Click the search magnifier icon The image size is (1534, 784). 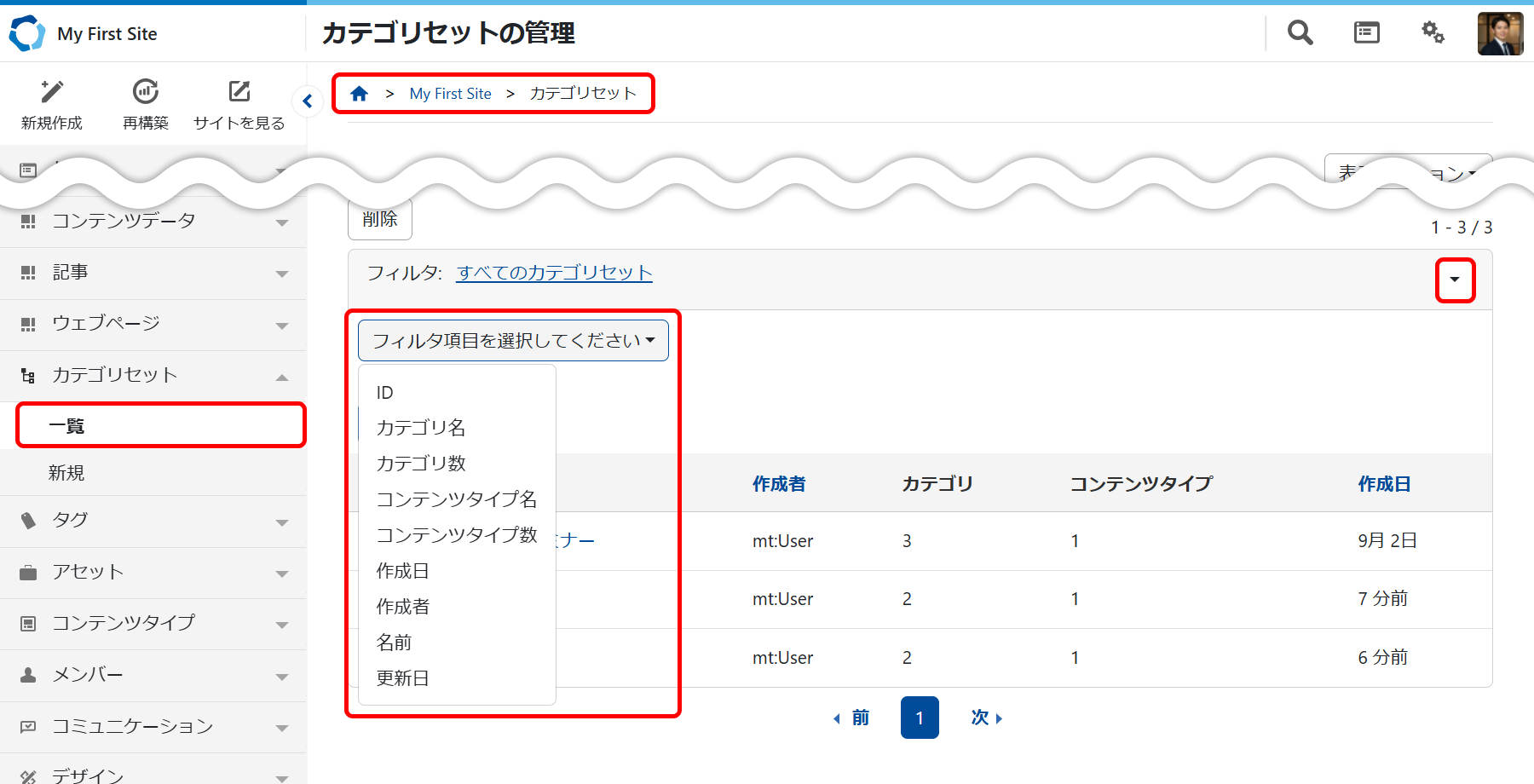click(1300, 33)
